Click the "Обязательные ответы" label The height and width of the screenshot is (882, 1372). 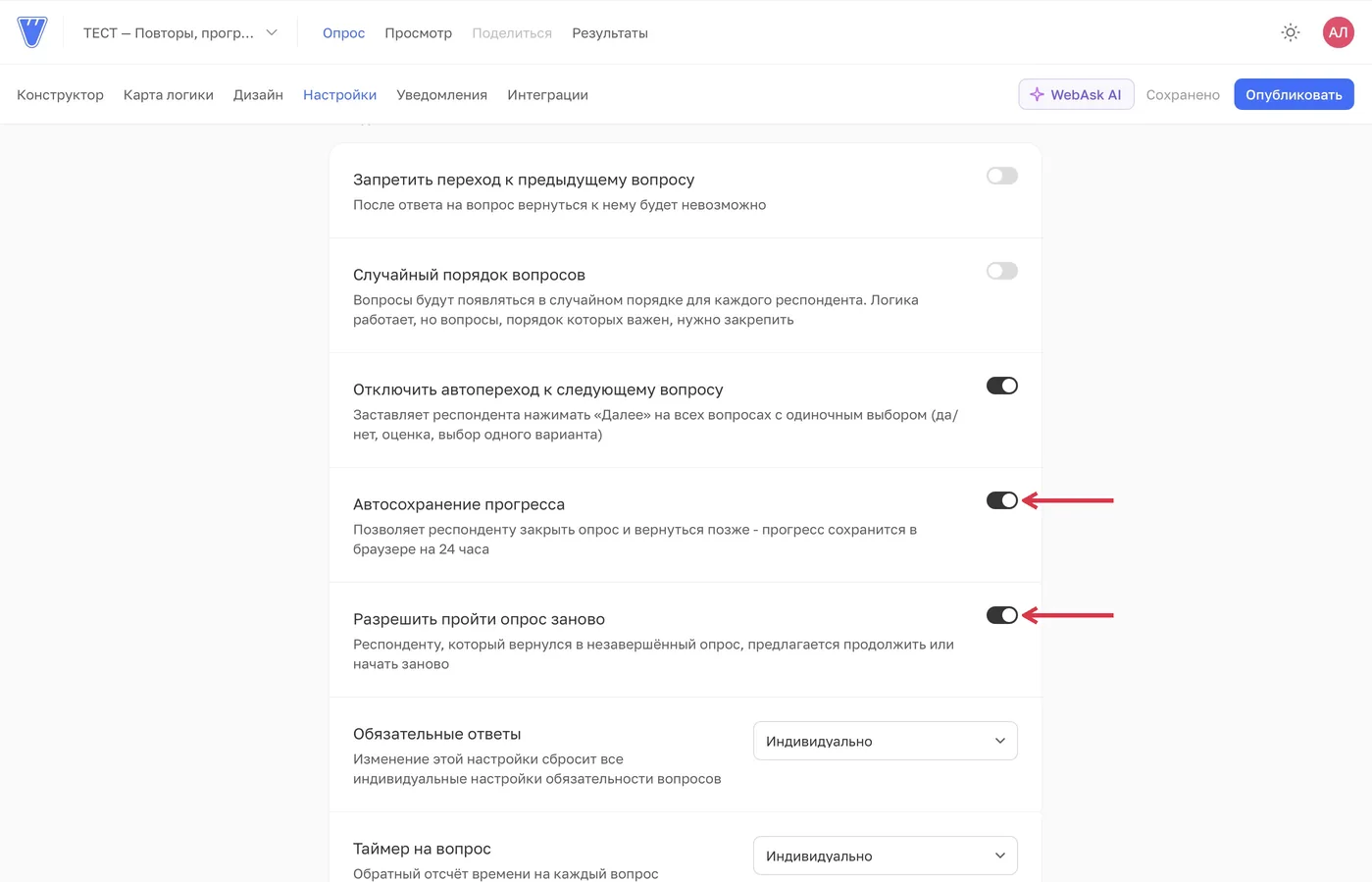point(436,734)
